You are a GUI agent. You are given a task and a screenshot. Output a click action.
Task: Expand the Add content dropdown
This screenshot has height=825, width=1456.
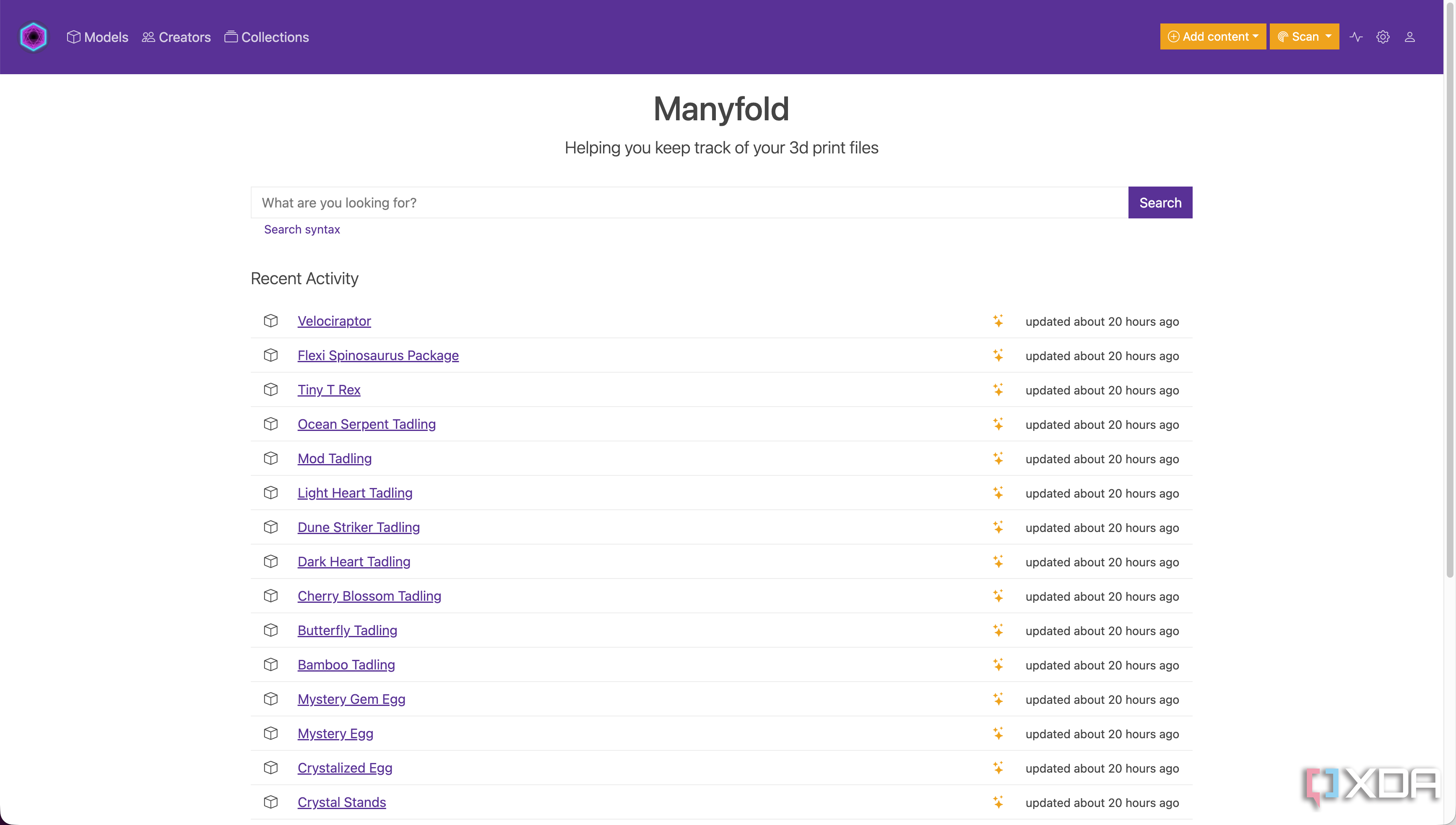[x=1213, y=37]
